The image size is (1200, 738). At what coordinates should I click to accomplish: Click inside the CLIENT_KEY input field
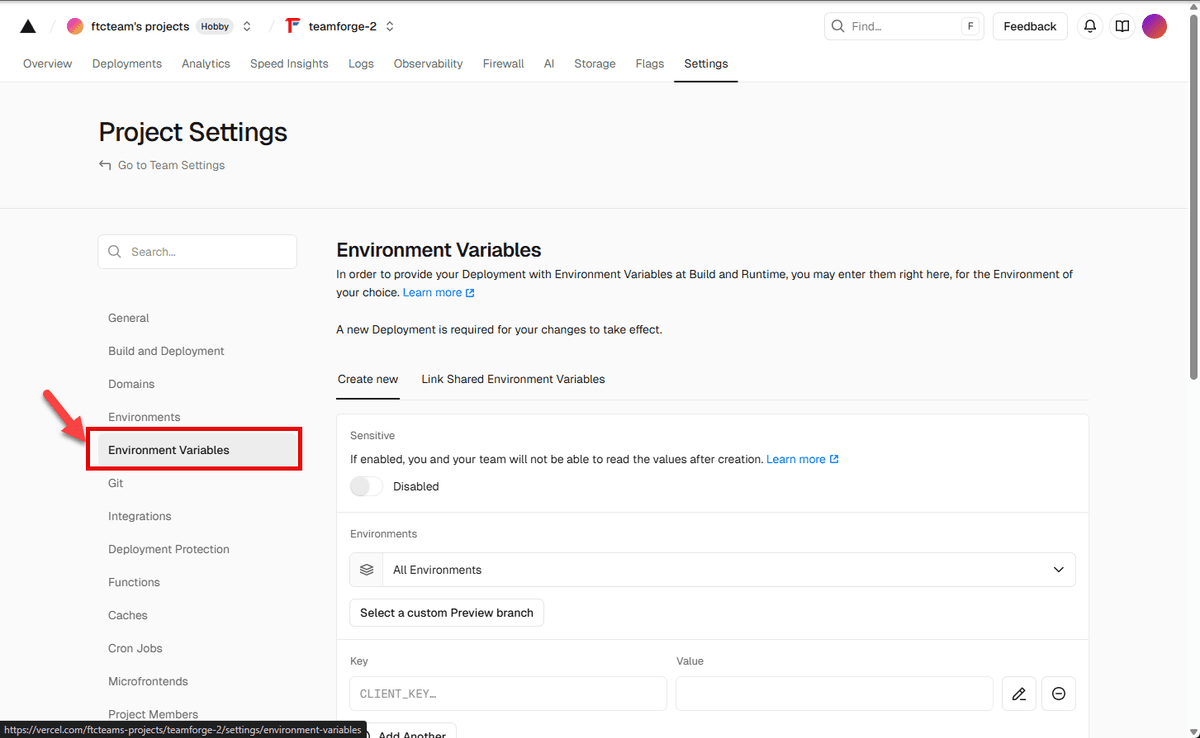tap(507, 693)
